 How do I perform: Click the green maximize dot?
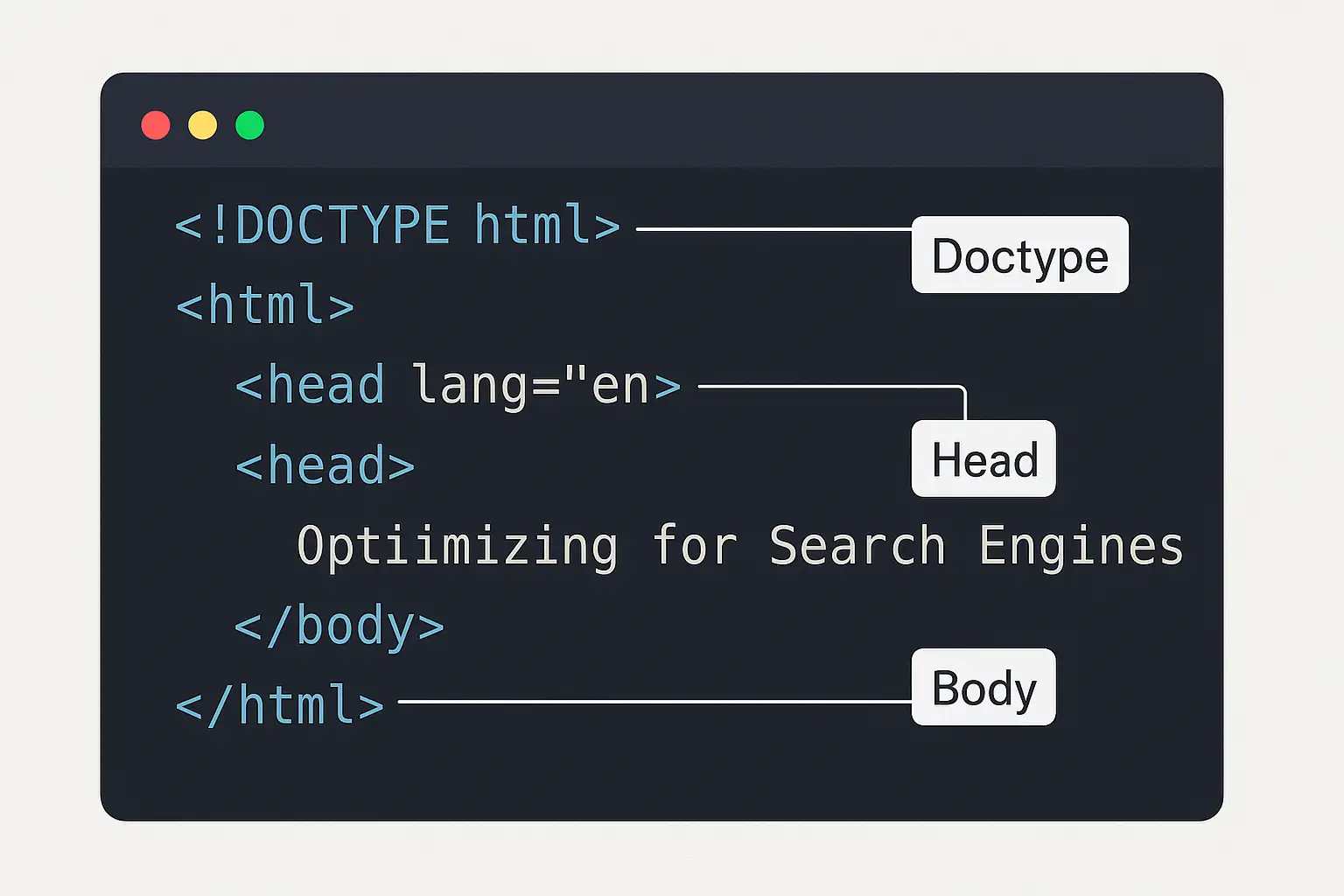250,125
